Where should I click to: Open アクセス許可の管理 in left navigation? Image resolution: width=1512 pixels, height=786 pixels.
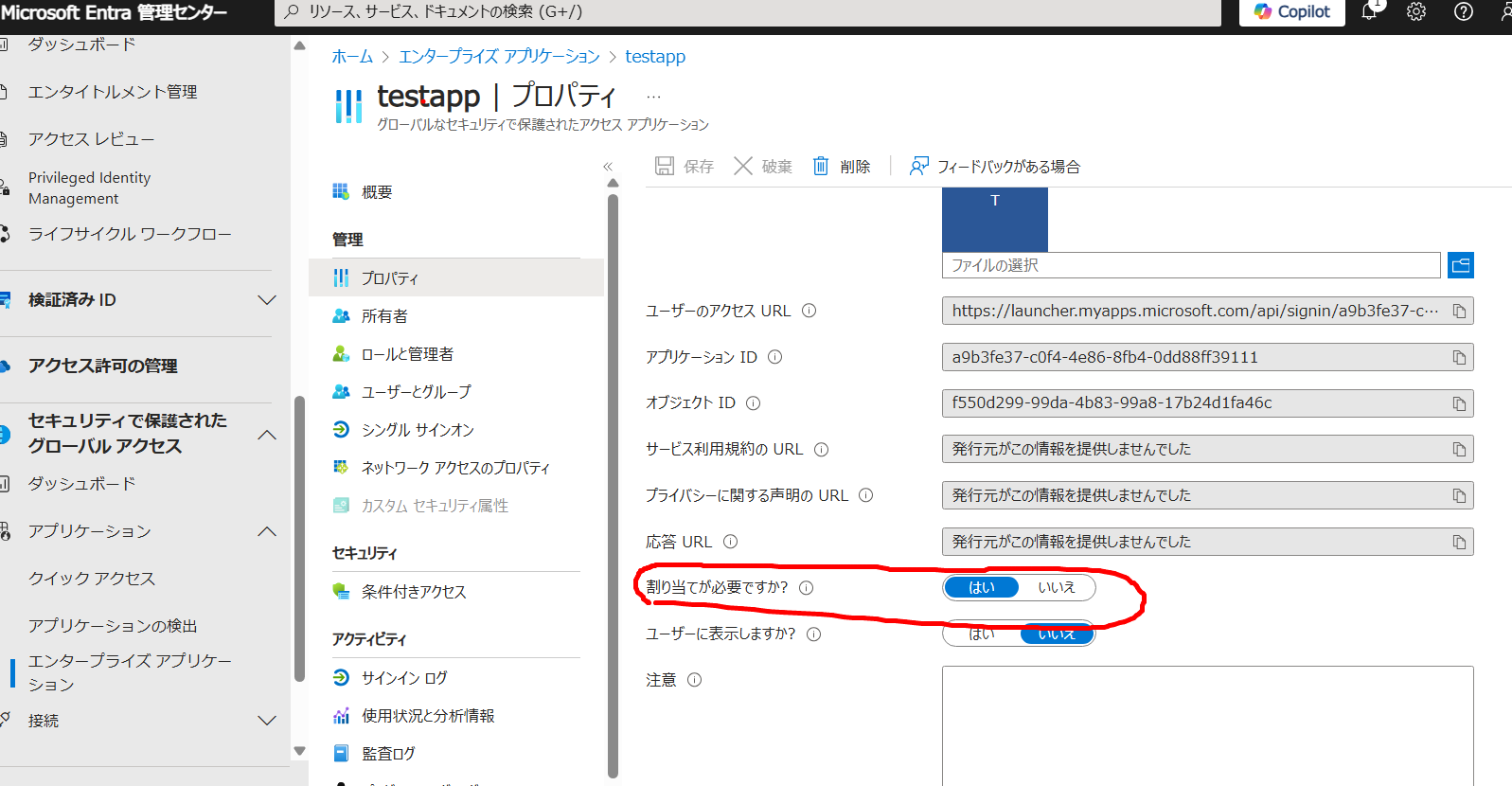pyautogui.click(x=103, y=366)
